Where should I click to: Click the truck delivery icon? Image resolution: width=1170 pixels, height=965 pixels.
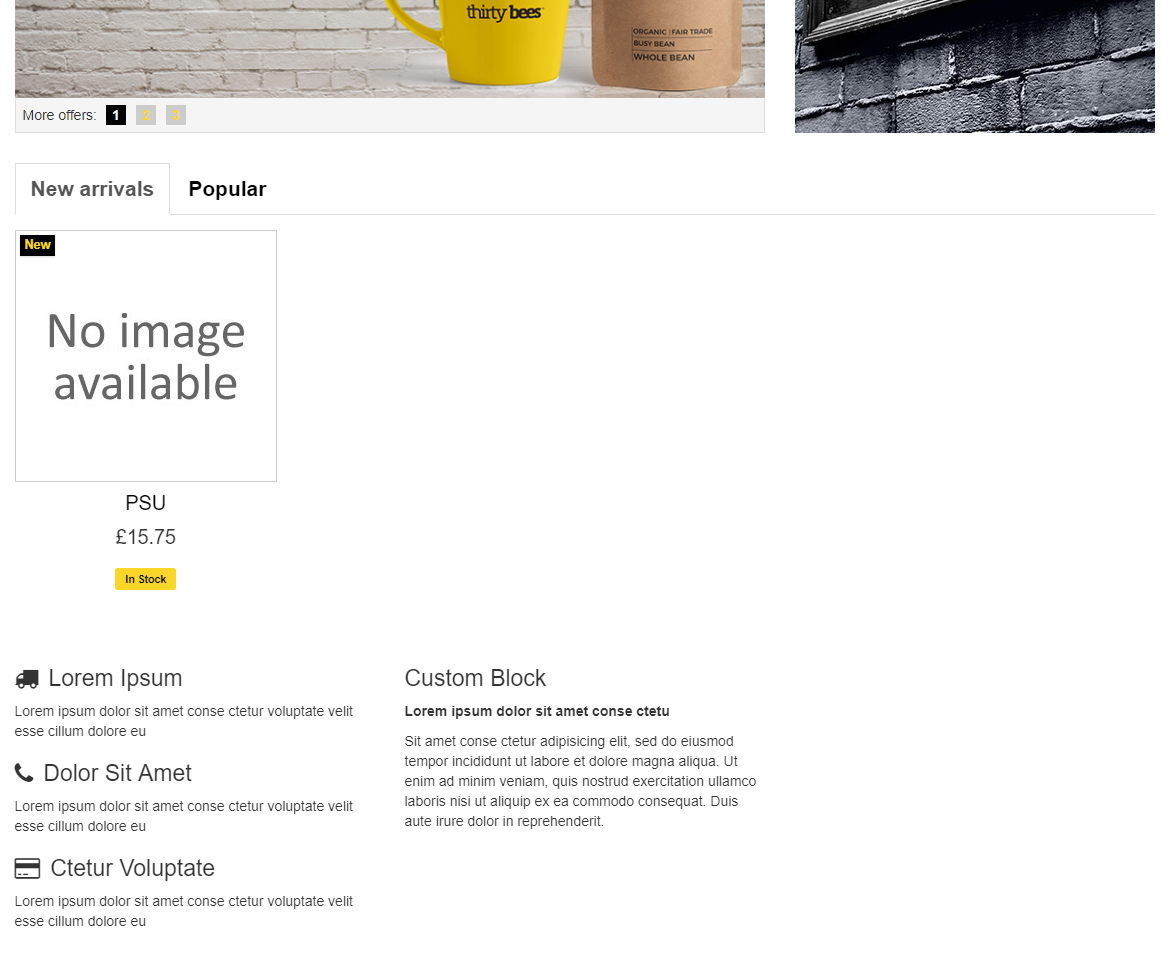pyautogui.click(x=27, y=679)
